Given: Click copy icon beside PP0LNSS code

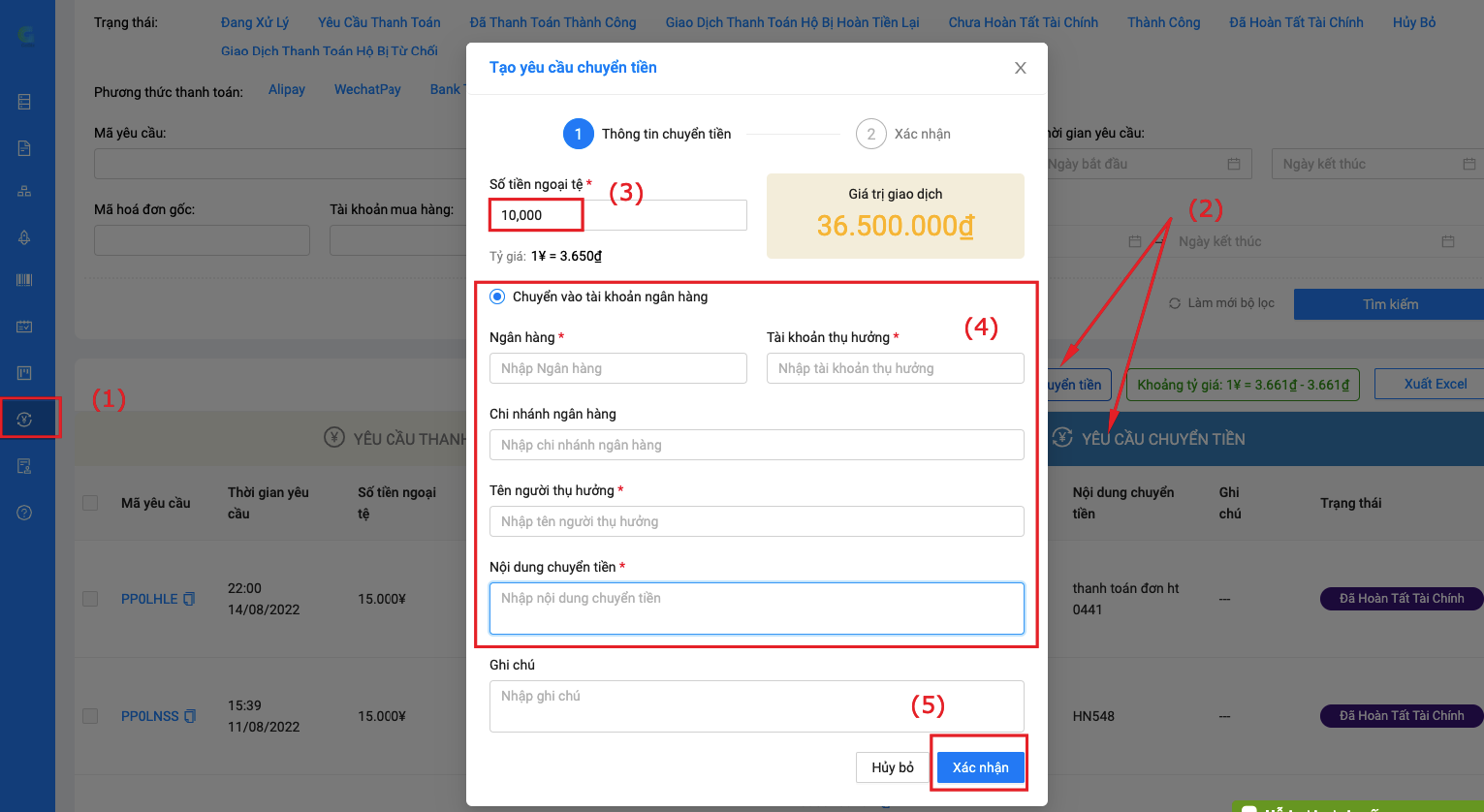Looking at the screenshot, I should (x=190, y=716).
